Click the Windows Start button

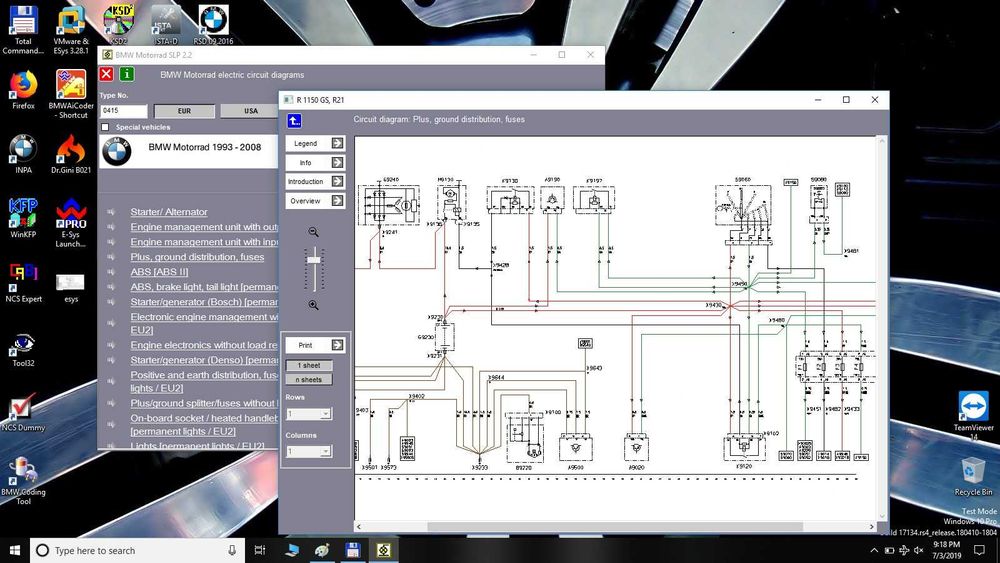(15, 550)
